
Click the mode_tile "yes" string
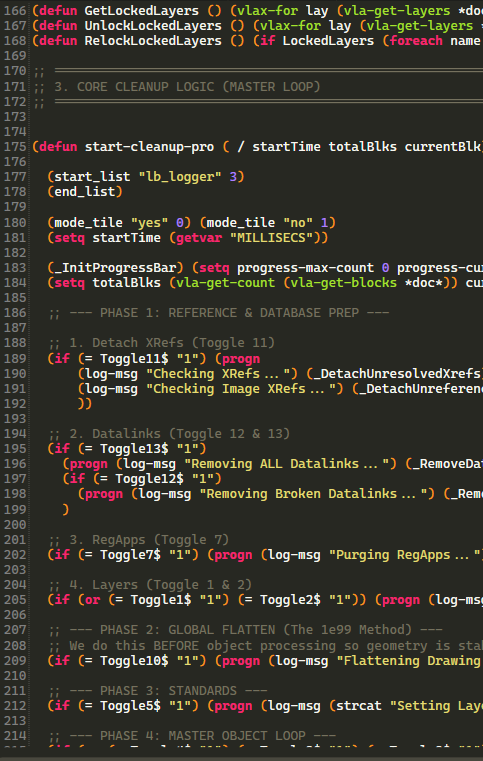coord(149,223)
